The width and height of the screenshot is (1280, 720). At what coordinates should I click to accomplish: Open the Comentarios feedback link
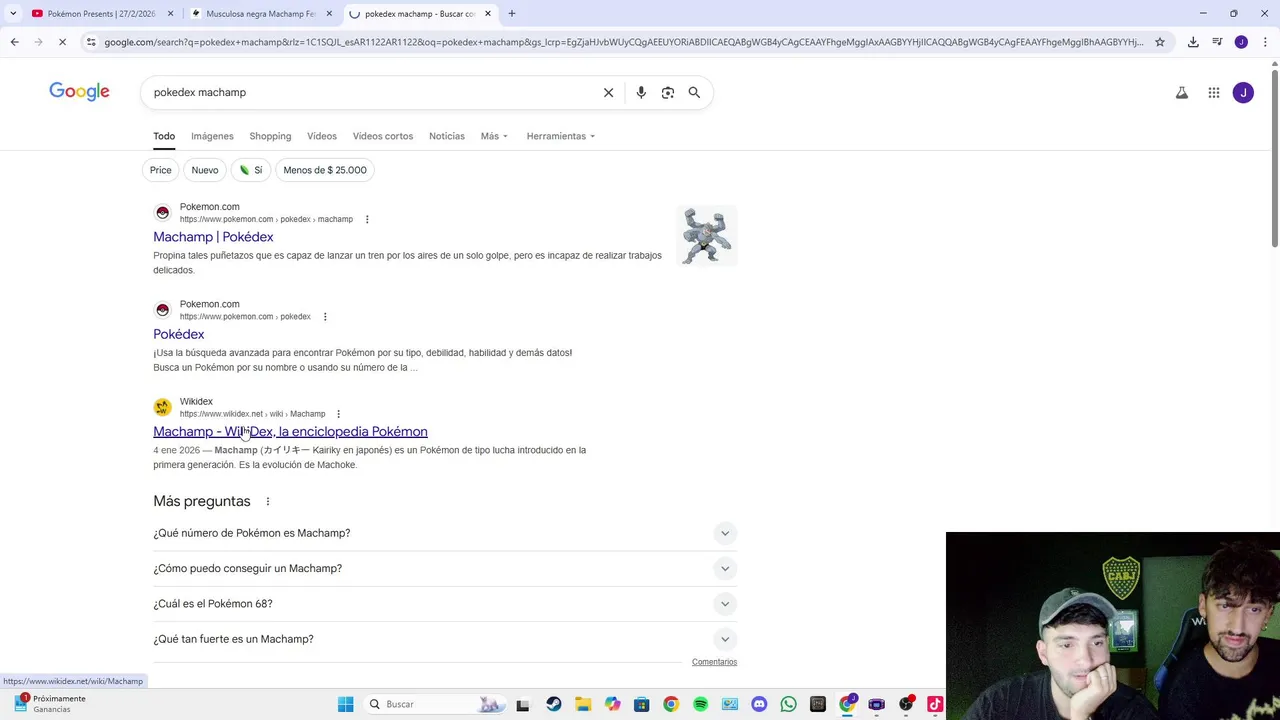point(714,662)
